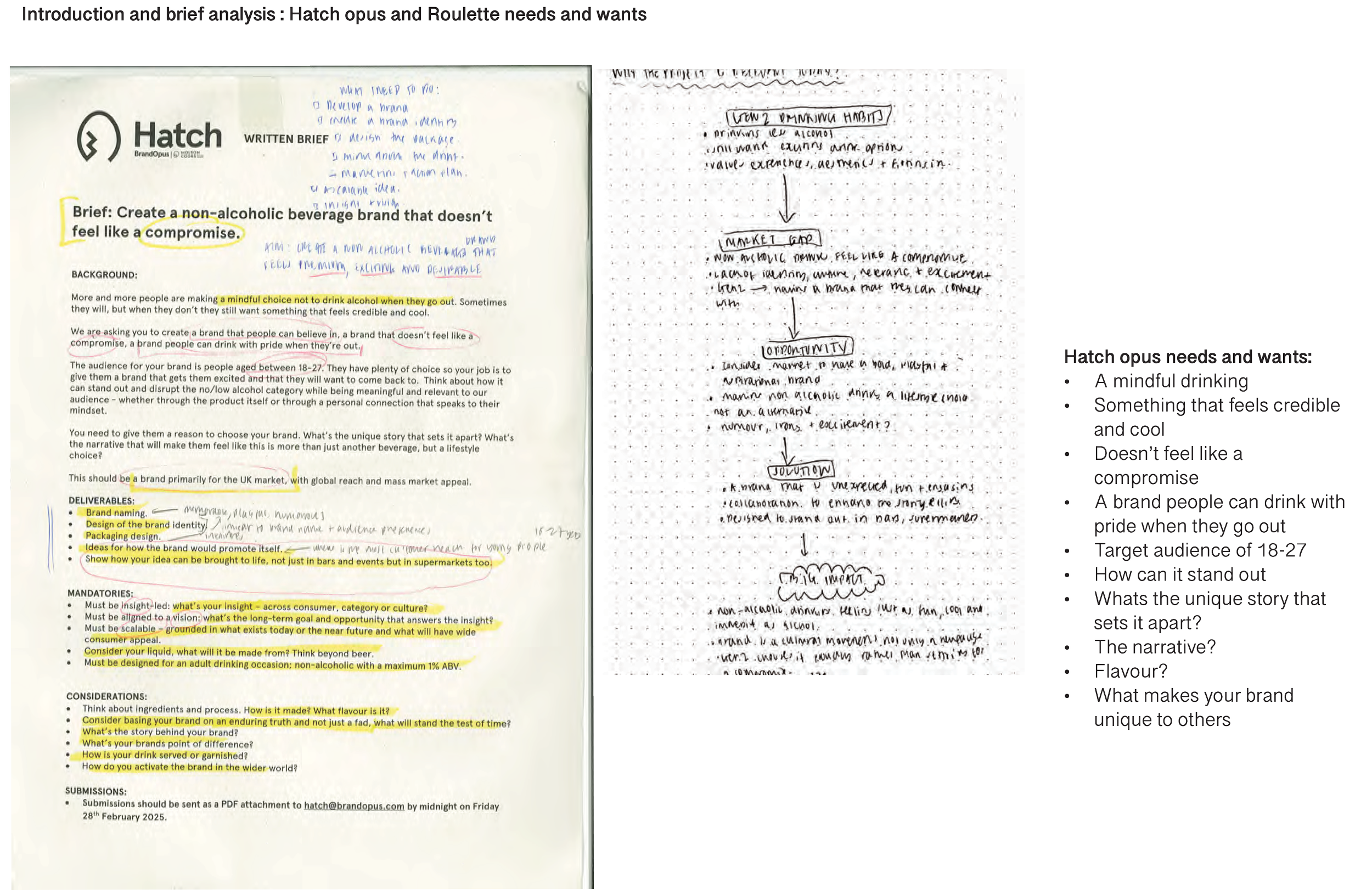Image resolution: width=1372 pixels, height=890 pixels.
Task: Tick the handwritten 'Create a brand identity' checkbox
Action: tap(320, 120)
